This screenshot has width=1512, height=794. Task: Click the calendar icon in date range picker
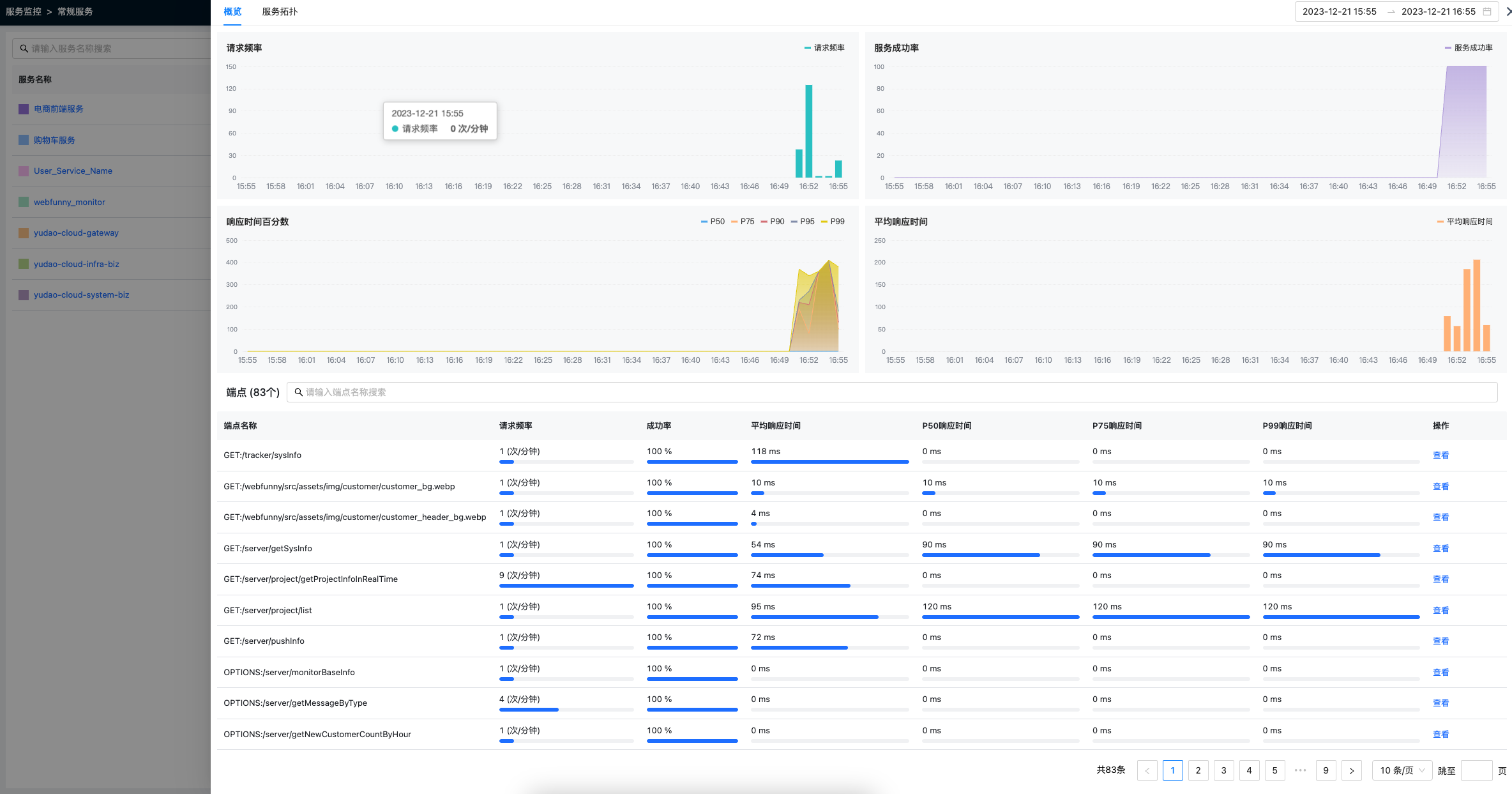1487,11
